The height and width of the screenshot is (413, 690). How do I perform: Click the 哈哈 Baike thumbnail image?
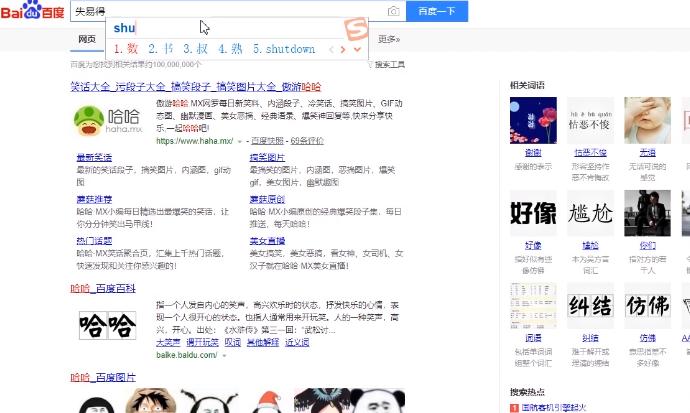[x=108, y=325]
